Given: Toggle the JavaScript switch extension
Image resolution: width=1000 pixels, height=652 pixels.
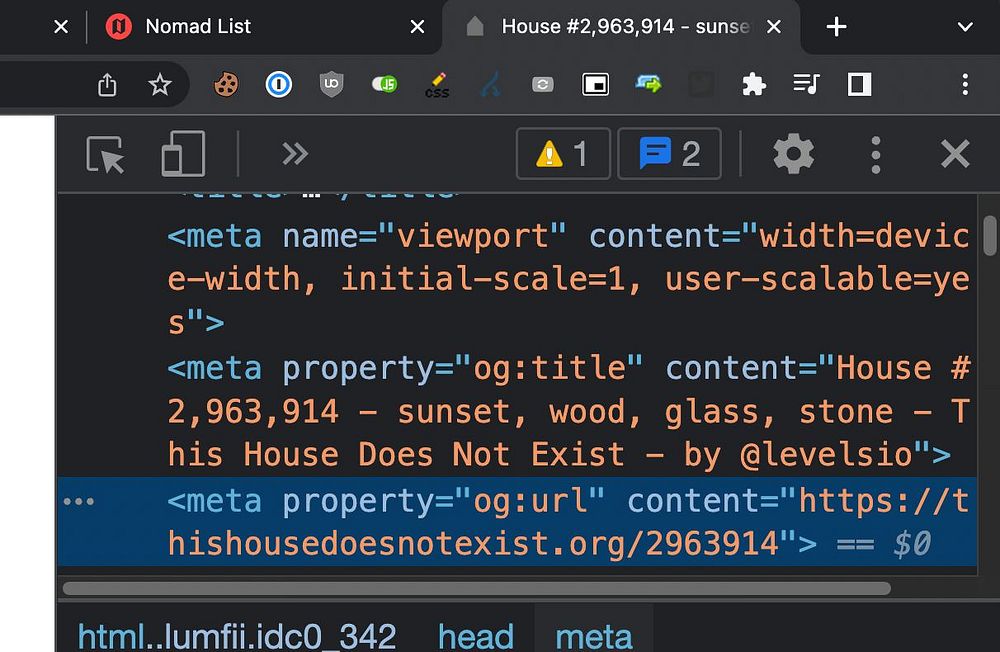Looking at the screenshot, I should (x=385, y=84).
